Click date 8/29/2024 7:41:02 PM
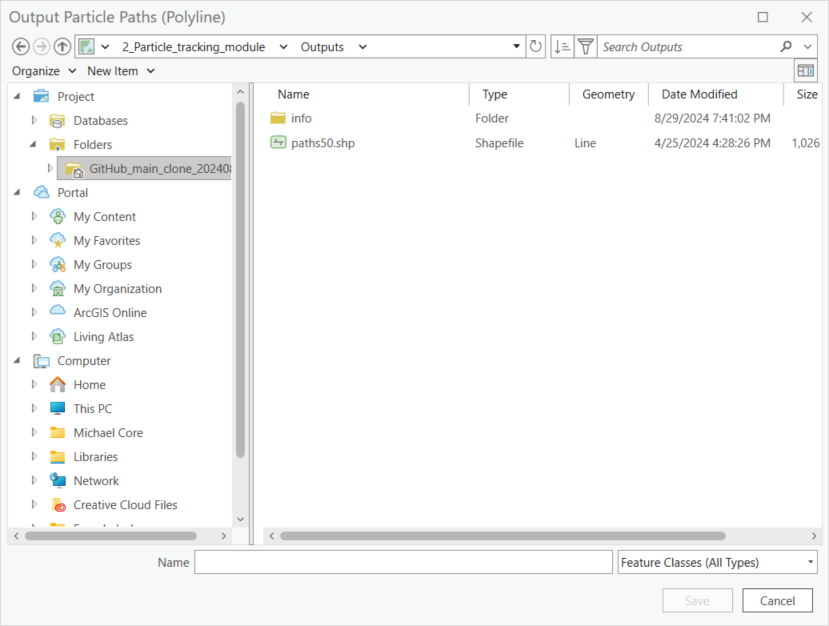829x626 pixels. (x=712, y=118)
